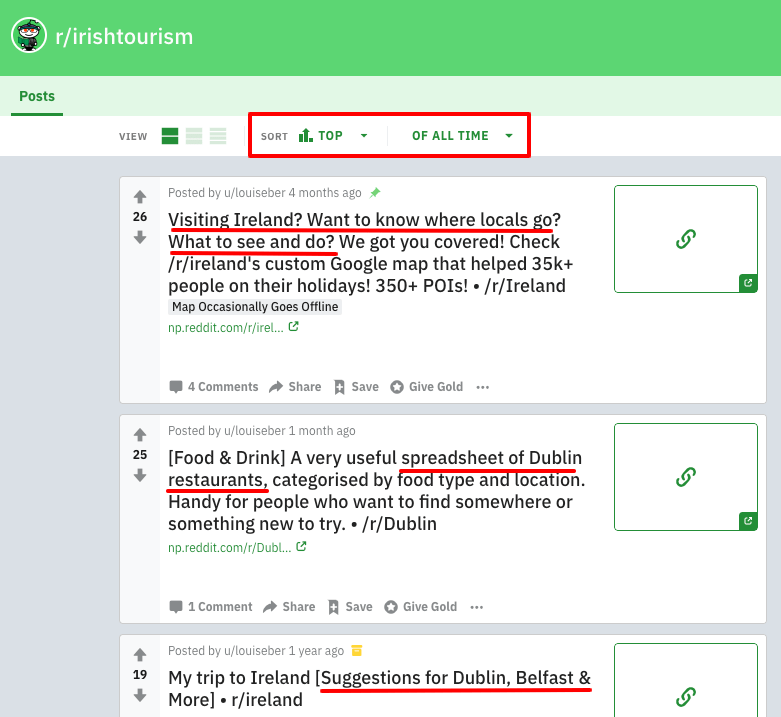The width and height of the screenshot is (781, 717).
Task: Open the np.reddit.com/r/irel... link
Action: tap(233, 327)
